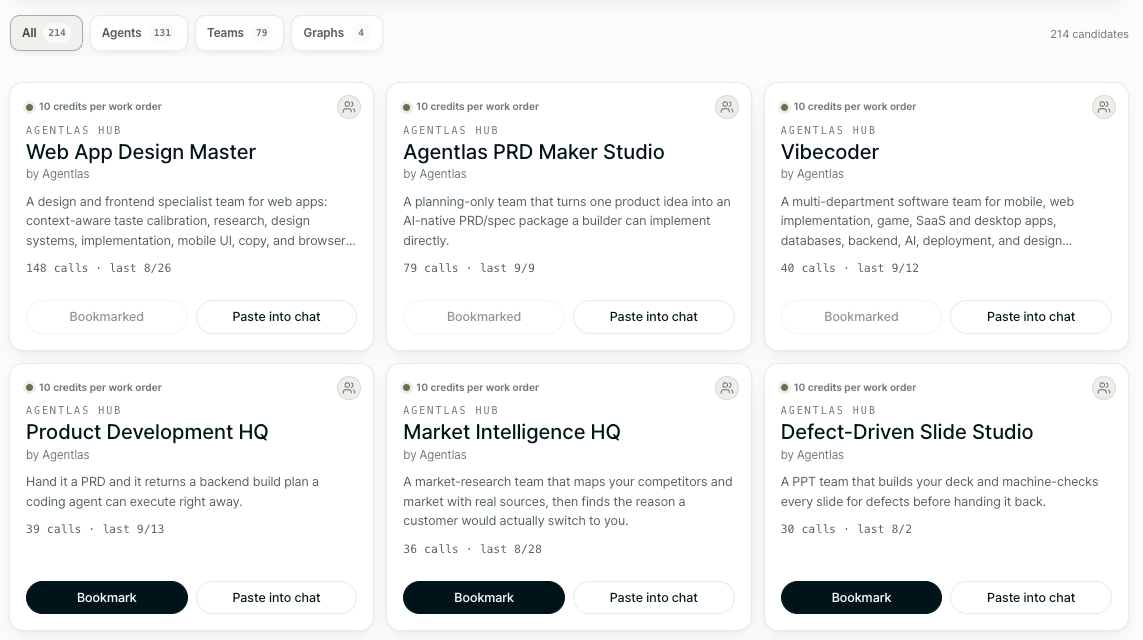This screenshot has width=1143, height=640.
Task: Click '214 candidates' count text
Action: coord(1089,34)
